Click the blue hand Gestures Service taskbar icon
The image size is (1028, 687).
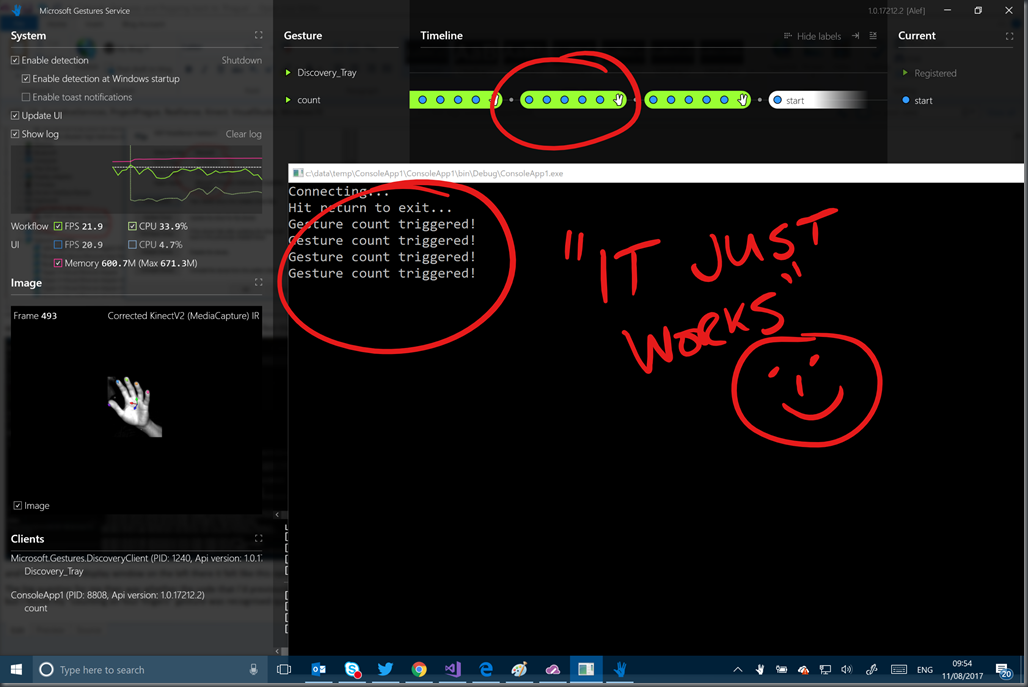point(620,669)
